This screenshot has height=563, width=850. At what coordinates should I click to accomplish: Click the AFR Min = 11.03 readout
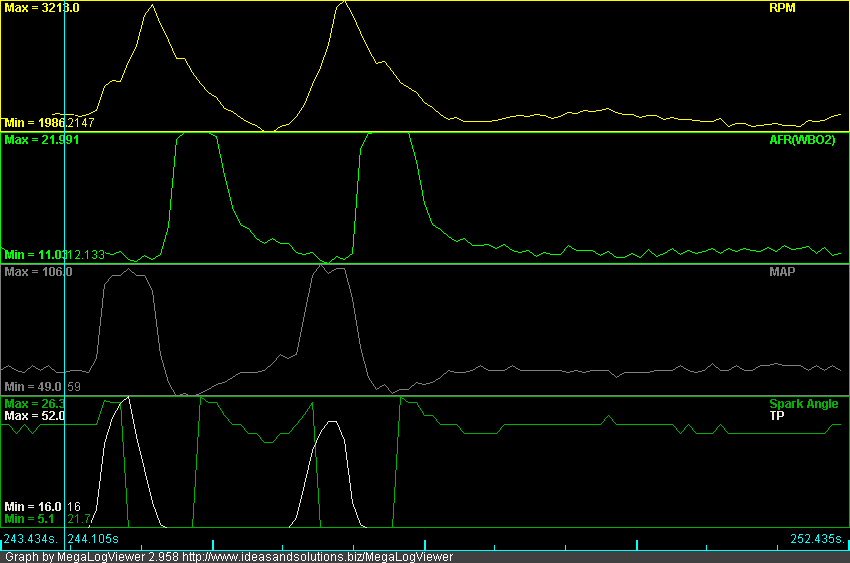coord(35,255)
